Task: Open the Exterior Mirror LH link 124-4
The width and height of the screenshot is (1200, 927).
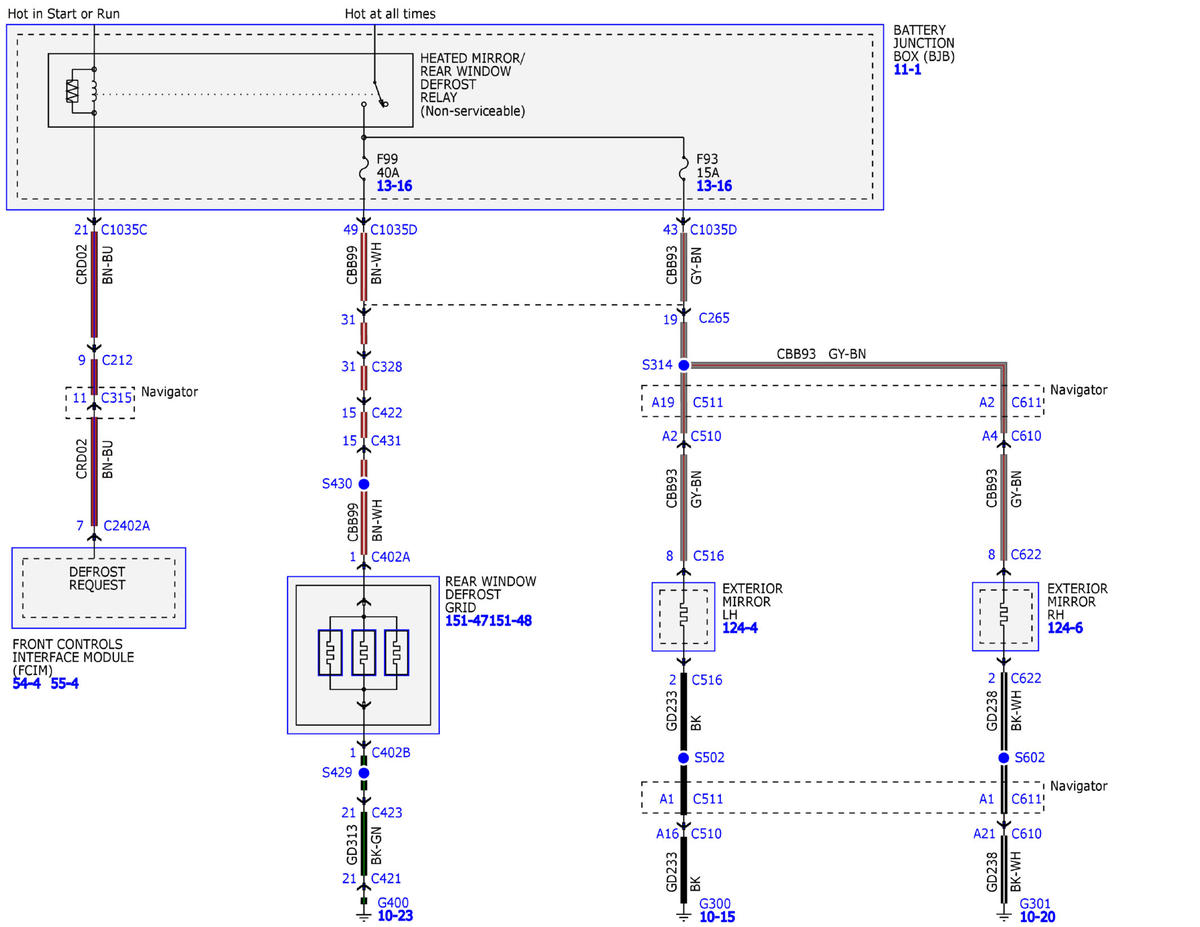Action: (739, 628)
